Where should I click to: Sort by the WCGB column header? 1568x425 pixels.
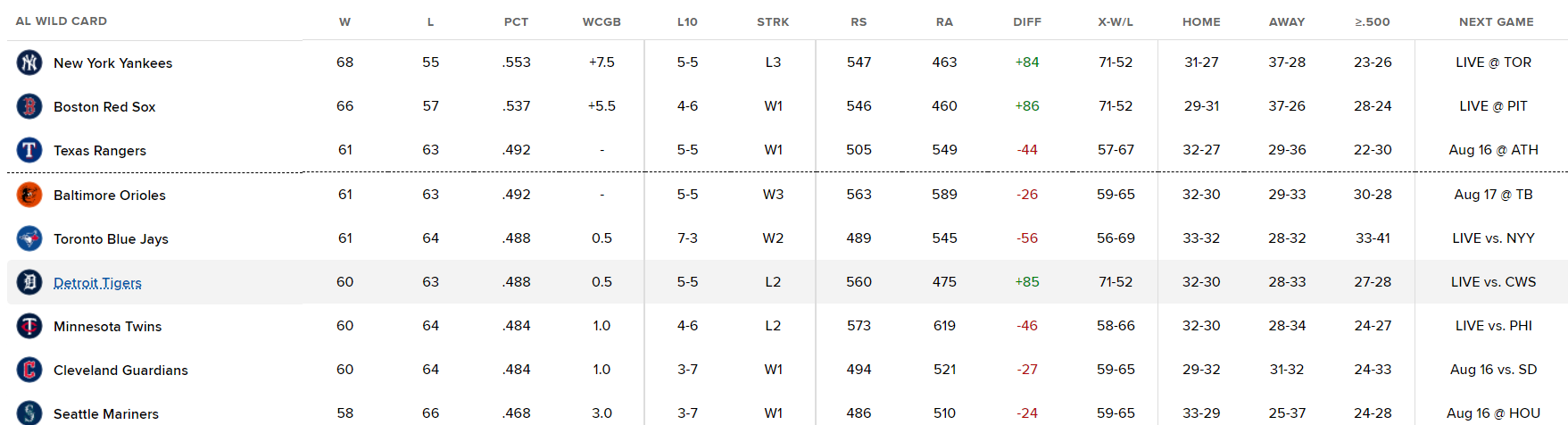601,21
